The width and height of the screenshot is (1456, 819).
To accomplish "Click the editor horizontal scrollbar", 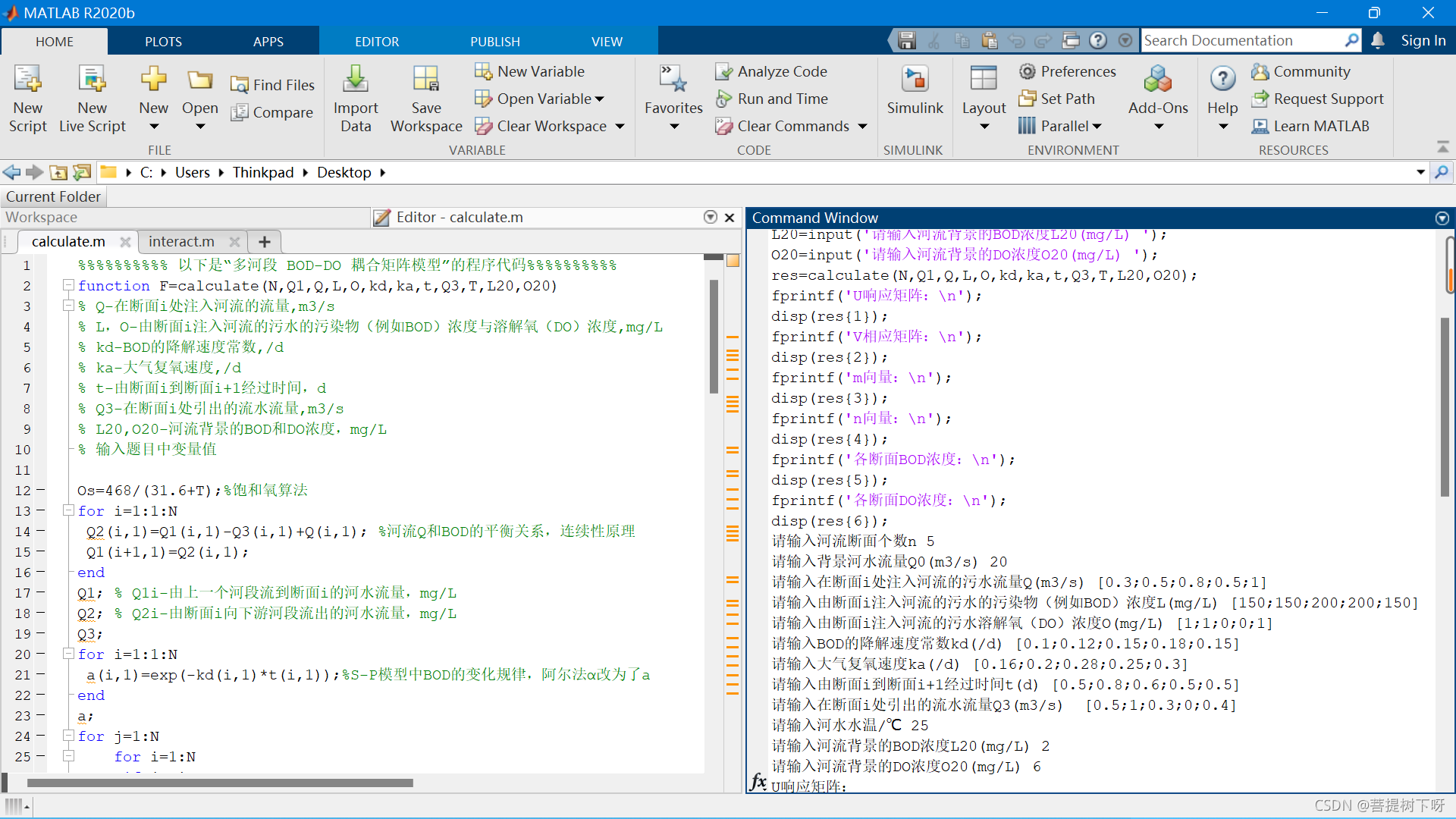I will (x=220, y=783).
